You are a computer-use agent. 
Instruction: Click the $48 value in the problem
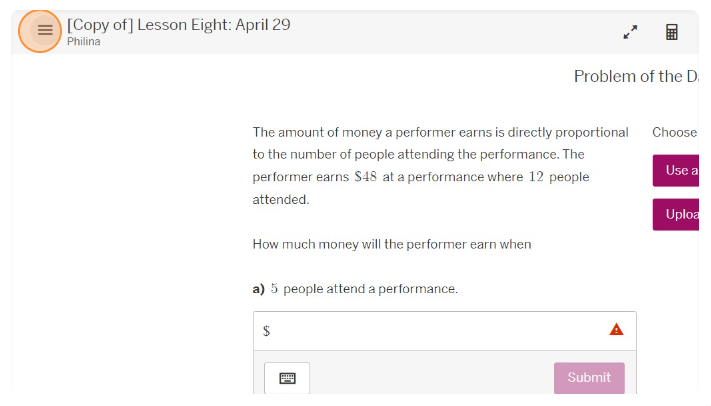(365, 177)
